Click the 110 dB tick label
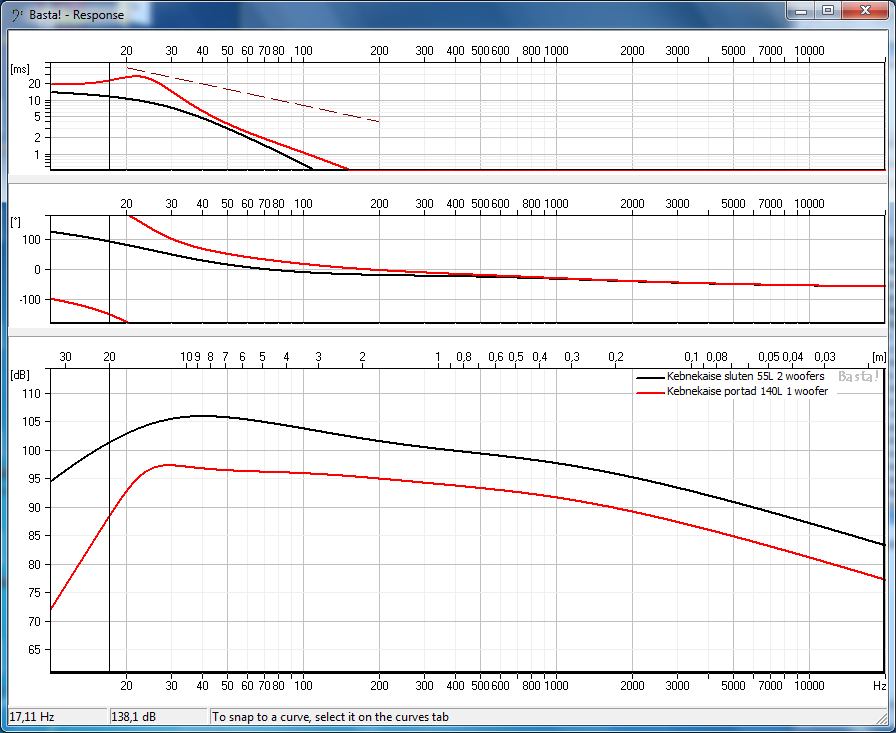Image resolution: width=896 pixels, height=733 pixels. pos(31,394)
